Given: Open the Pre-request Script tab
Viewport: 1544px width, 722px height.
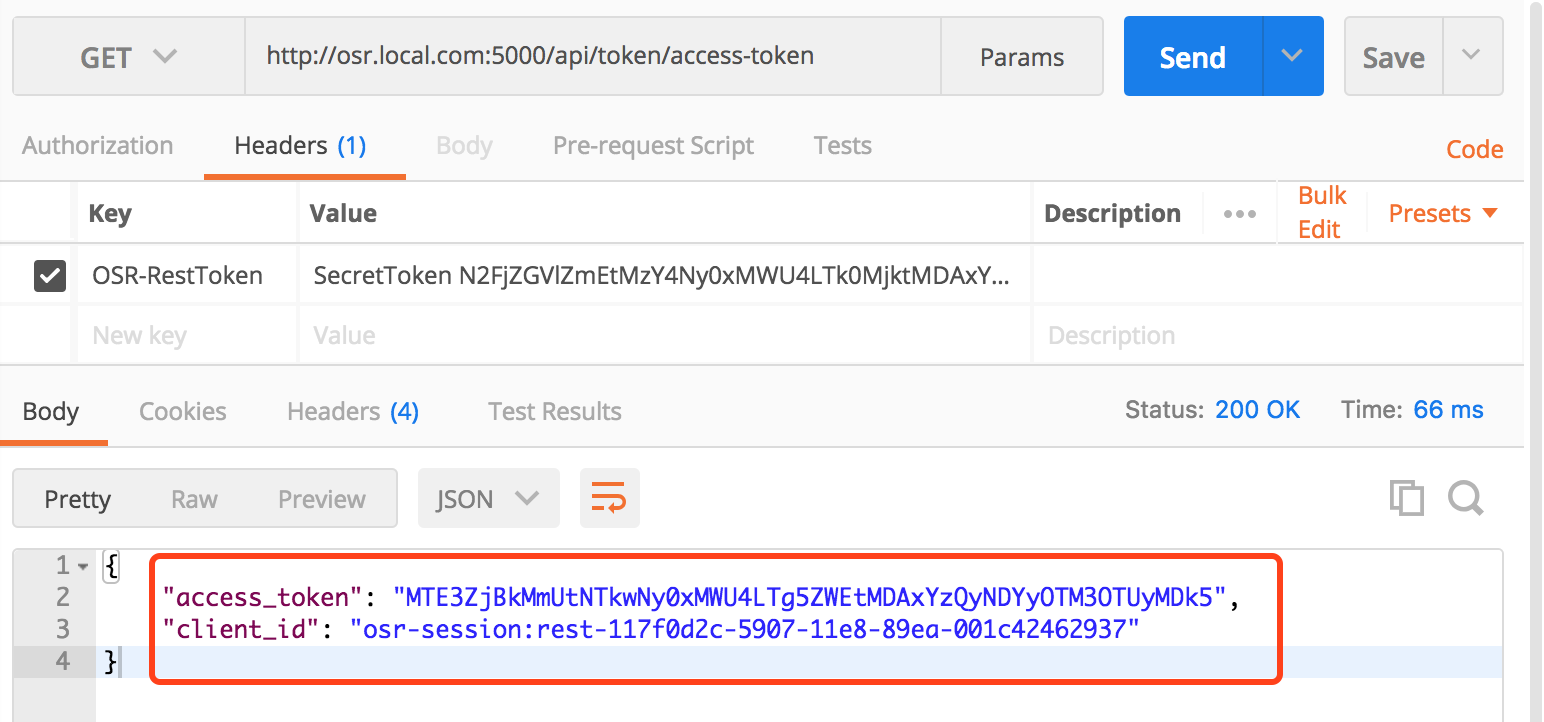Looking at the screenshot, I should coord(653,146).
